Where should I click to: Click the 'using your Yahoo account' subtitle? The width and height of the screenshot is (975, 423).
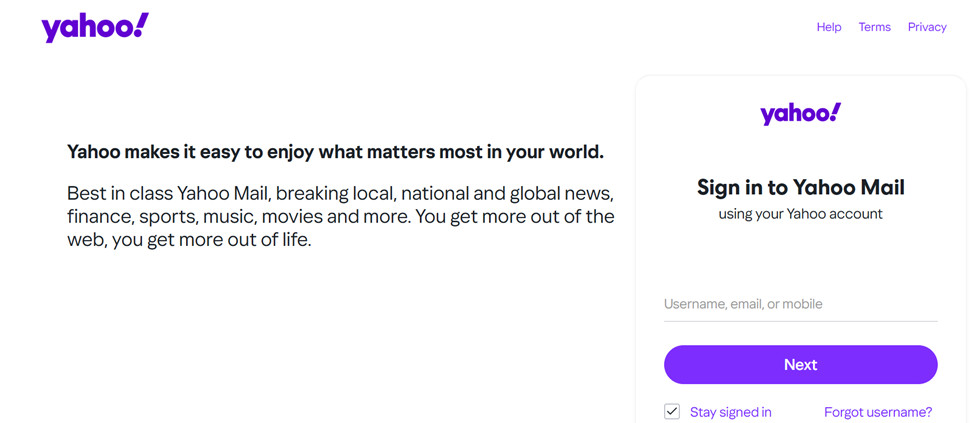pos(800,214)
